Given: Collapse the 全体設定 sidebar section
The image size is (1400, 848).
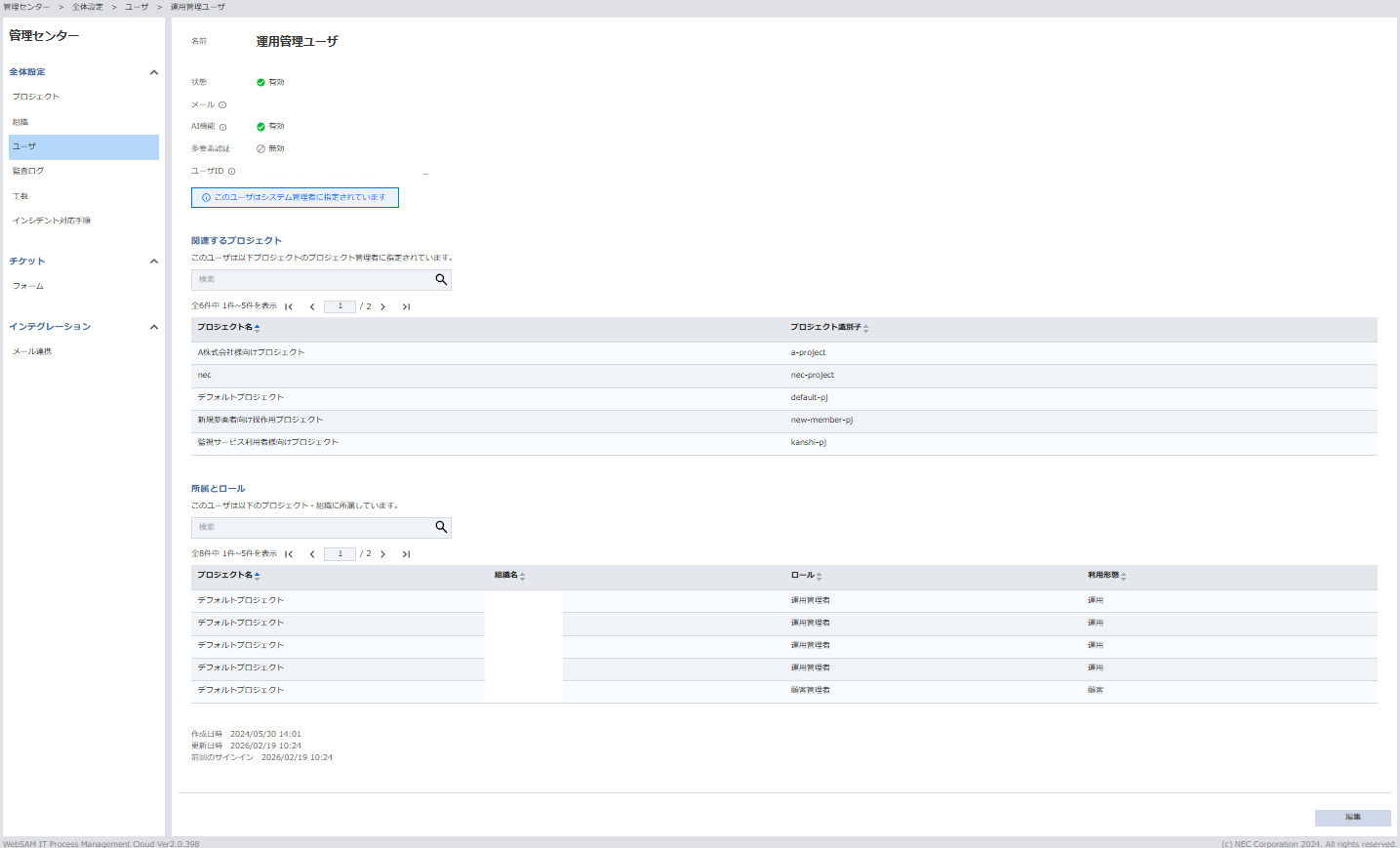Looking at the screenshot, I should pyautogui.click(x=153, y=72).
